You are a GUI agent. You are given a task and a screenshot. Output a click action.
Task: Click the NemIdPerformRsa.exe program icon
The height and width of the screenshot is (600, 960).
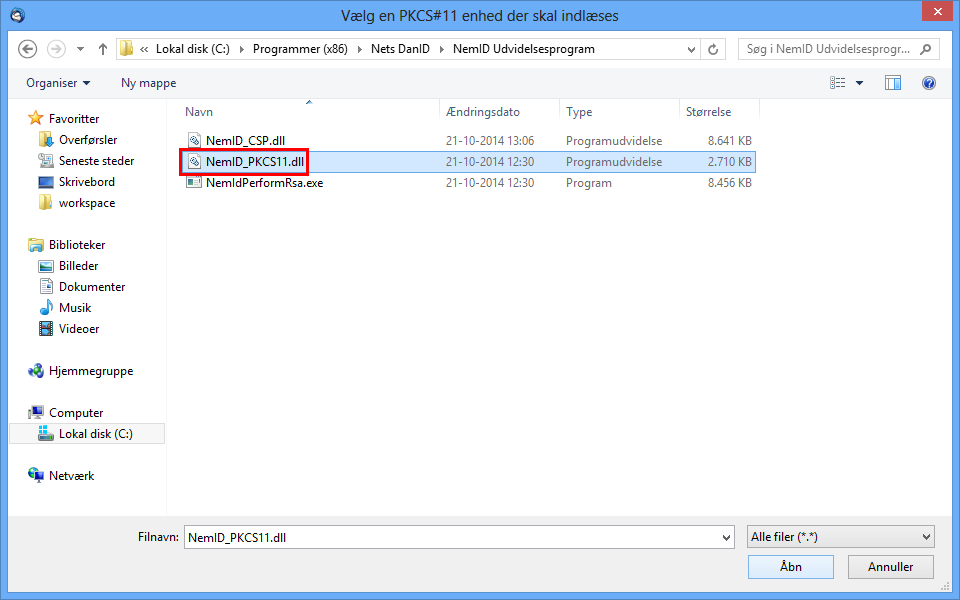click(194, 182)
